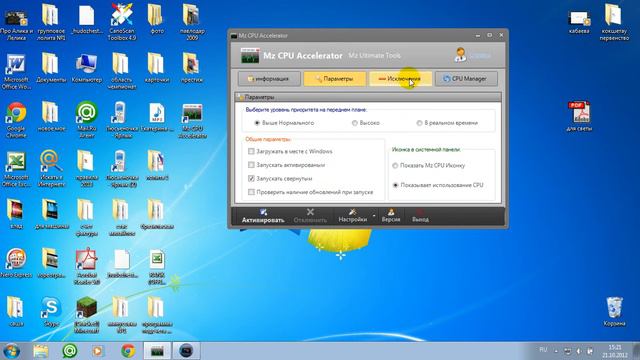Open Искать в Интернете desktop shortcut

pos(51,169)
